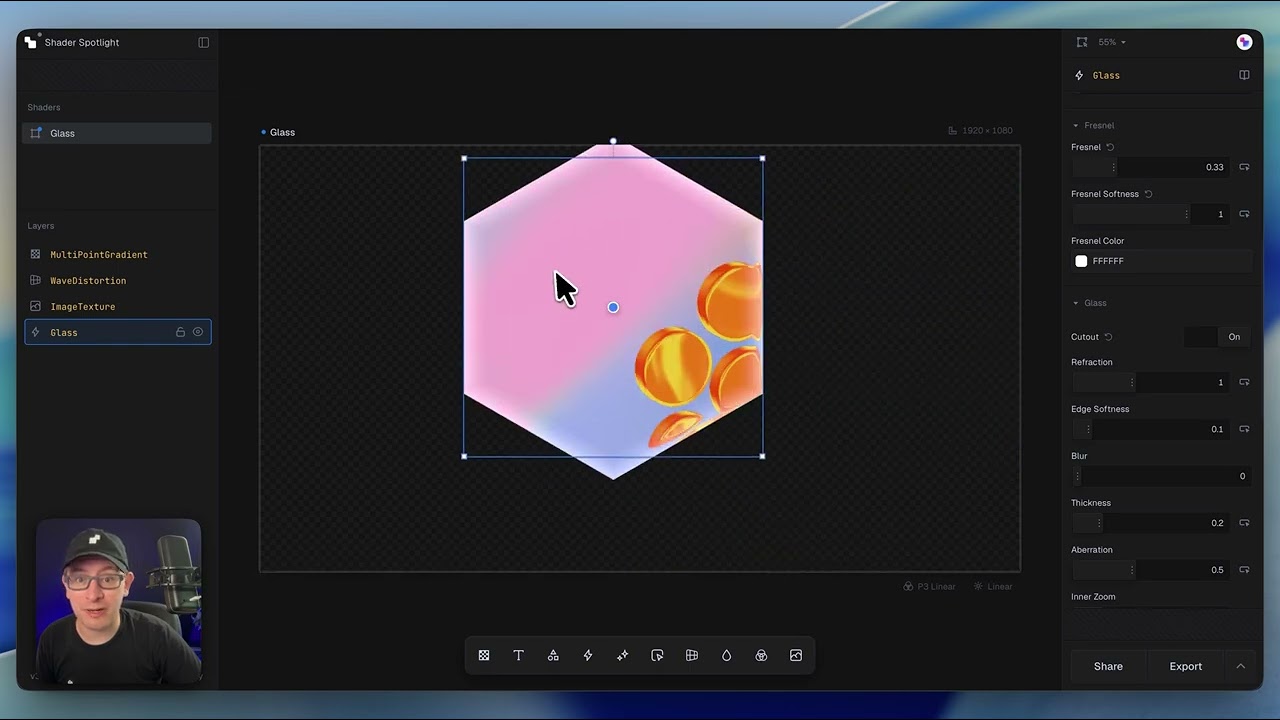The image size is (1280, 720).
Task: Click the presenter webcam thumbnail
Action: click(x=119, y=602)
